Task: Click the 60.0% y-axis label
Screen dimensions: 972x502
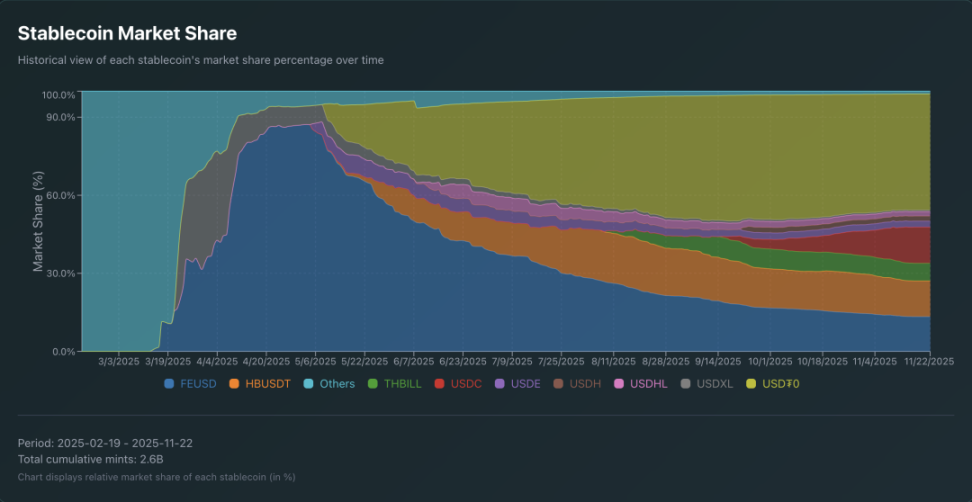Action: click(x=59, y=195)
